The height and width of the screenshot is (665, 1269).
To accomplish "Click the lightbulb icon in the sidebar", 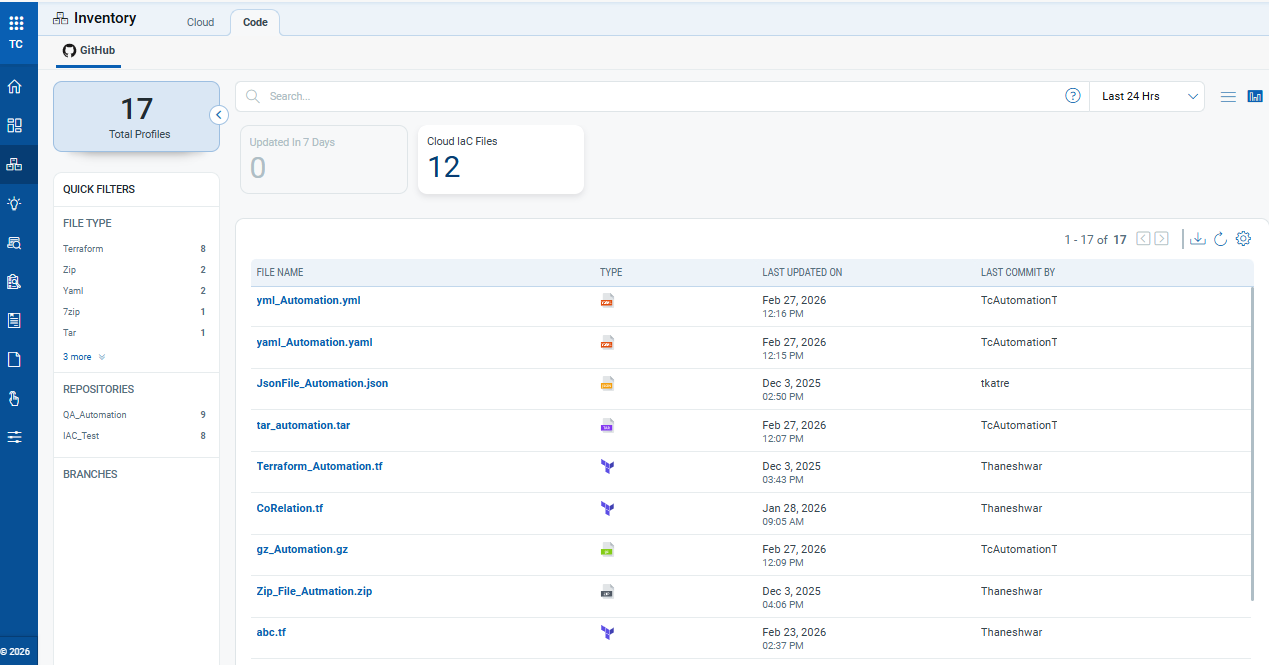I will coord(15,203).
